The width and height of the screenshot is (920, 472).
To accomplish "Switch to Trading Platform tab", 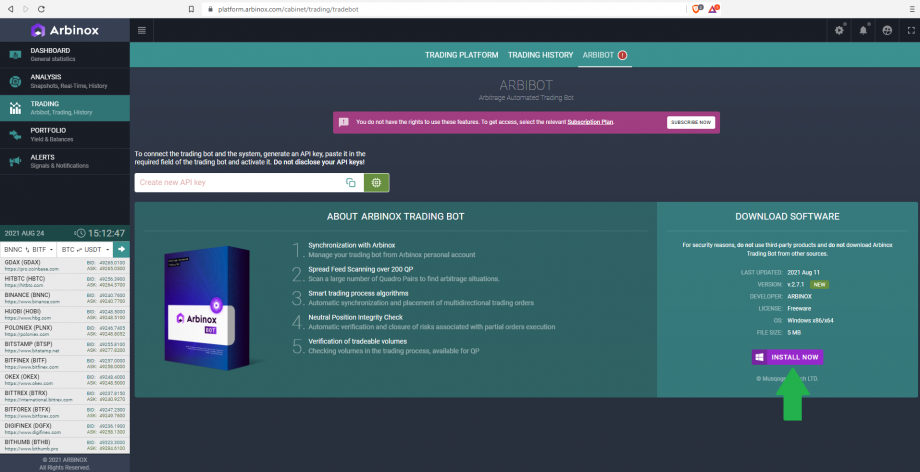I will pyautogui.click(x=462, y=55).
